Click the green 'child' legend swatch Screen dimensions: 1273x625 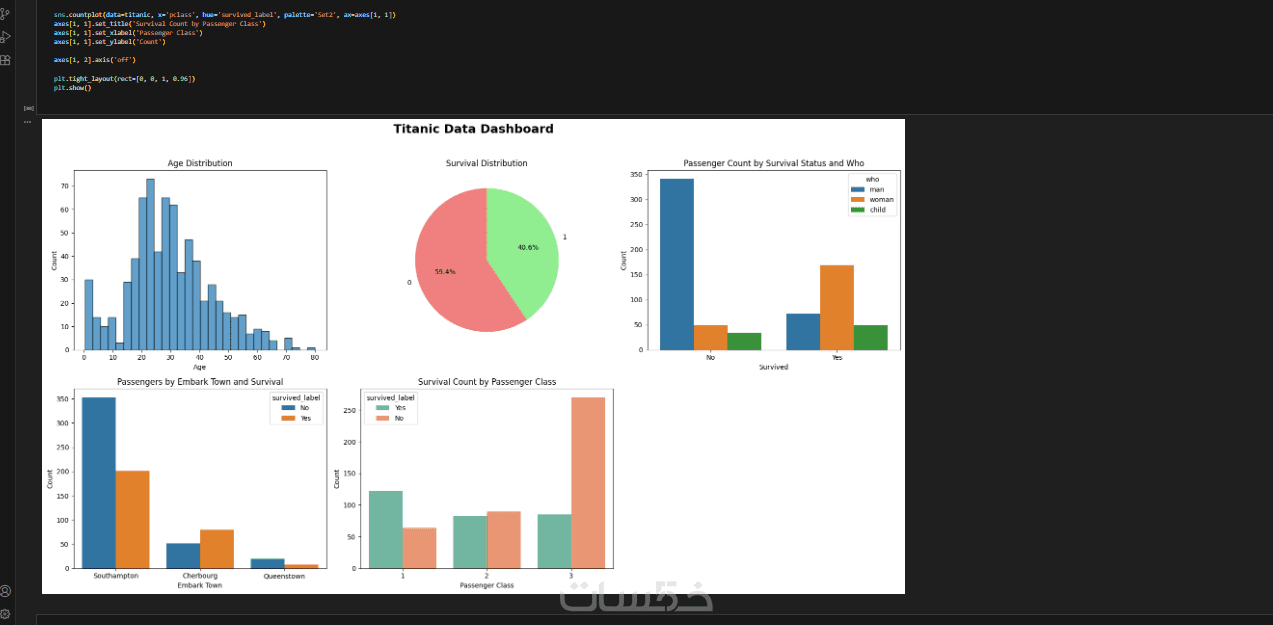tap(857, 210)
